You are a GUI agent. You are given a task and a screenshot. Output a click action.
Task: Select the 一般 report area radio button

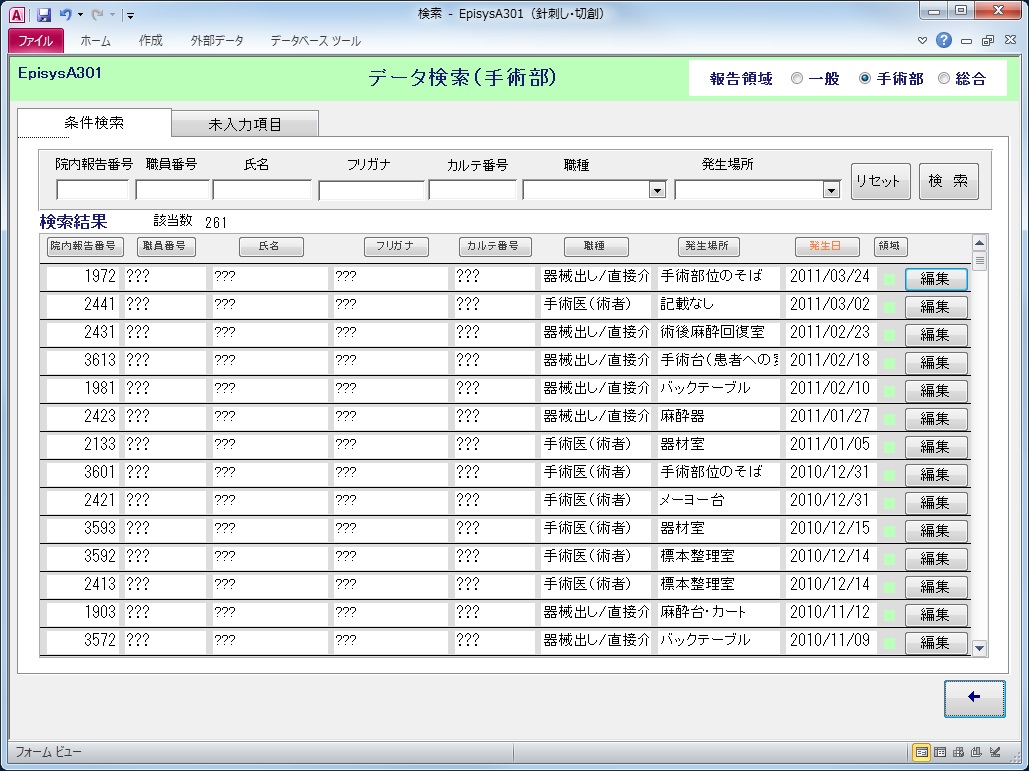click(797, 79)
